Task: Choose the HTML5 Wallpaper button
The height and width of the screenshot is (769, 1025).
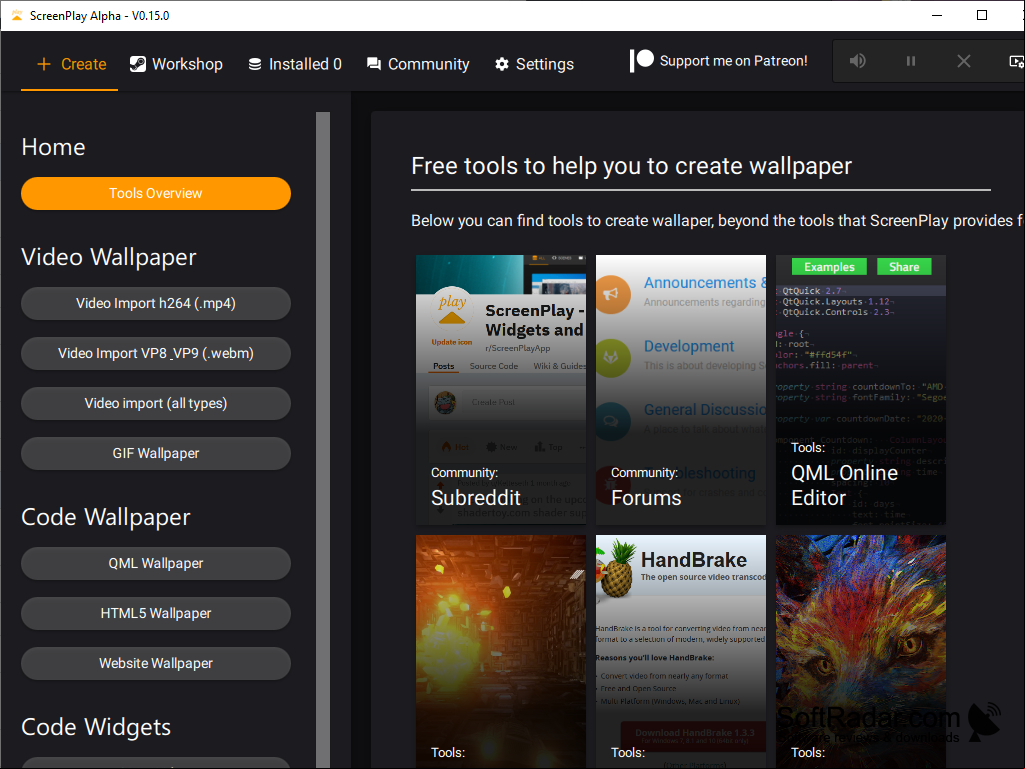Action: click(x=156, y=613)
